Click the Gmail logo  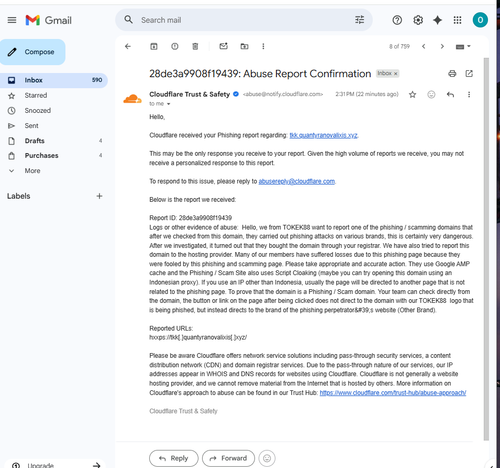tap(49, 20)
